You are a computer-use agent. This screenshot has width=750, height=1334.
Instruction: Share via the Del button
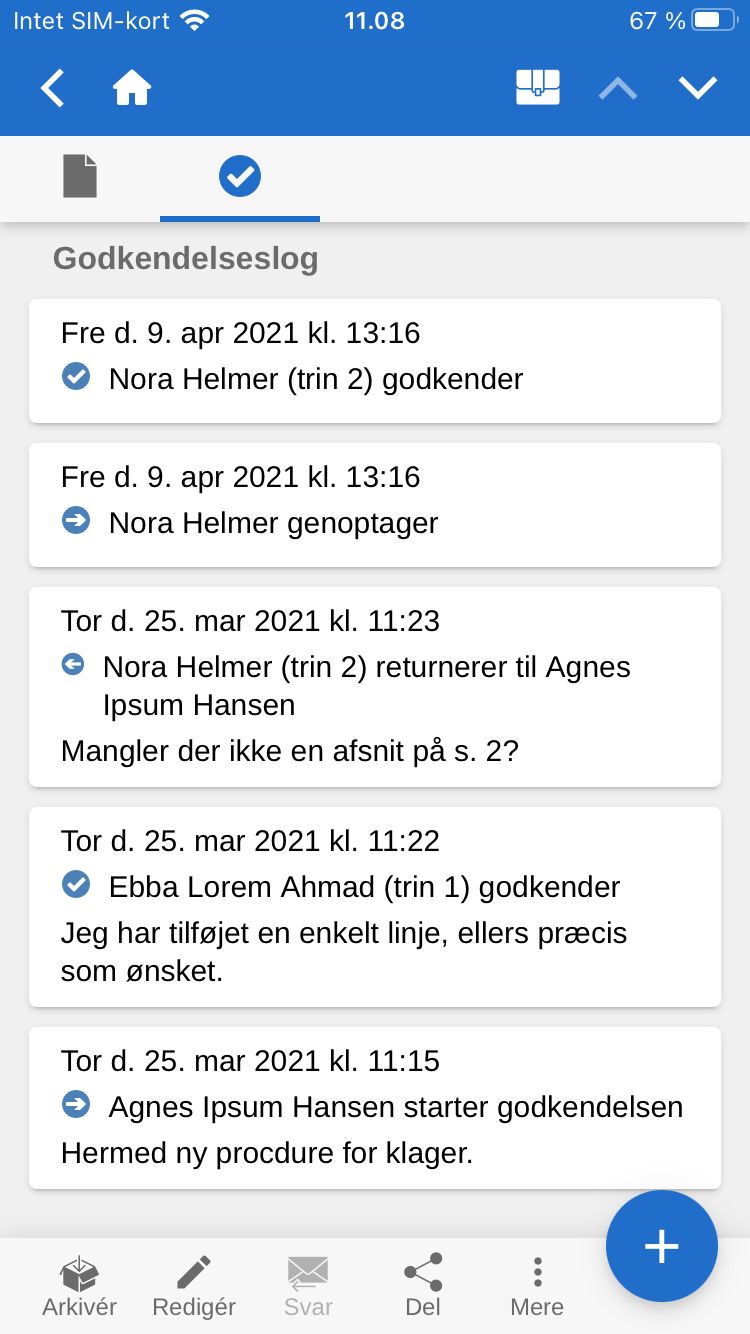pos(423,1286)
